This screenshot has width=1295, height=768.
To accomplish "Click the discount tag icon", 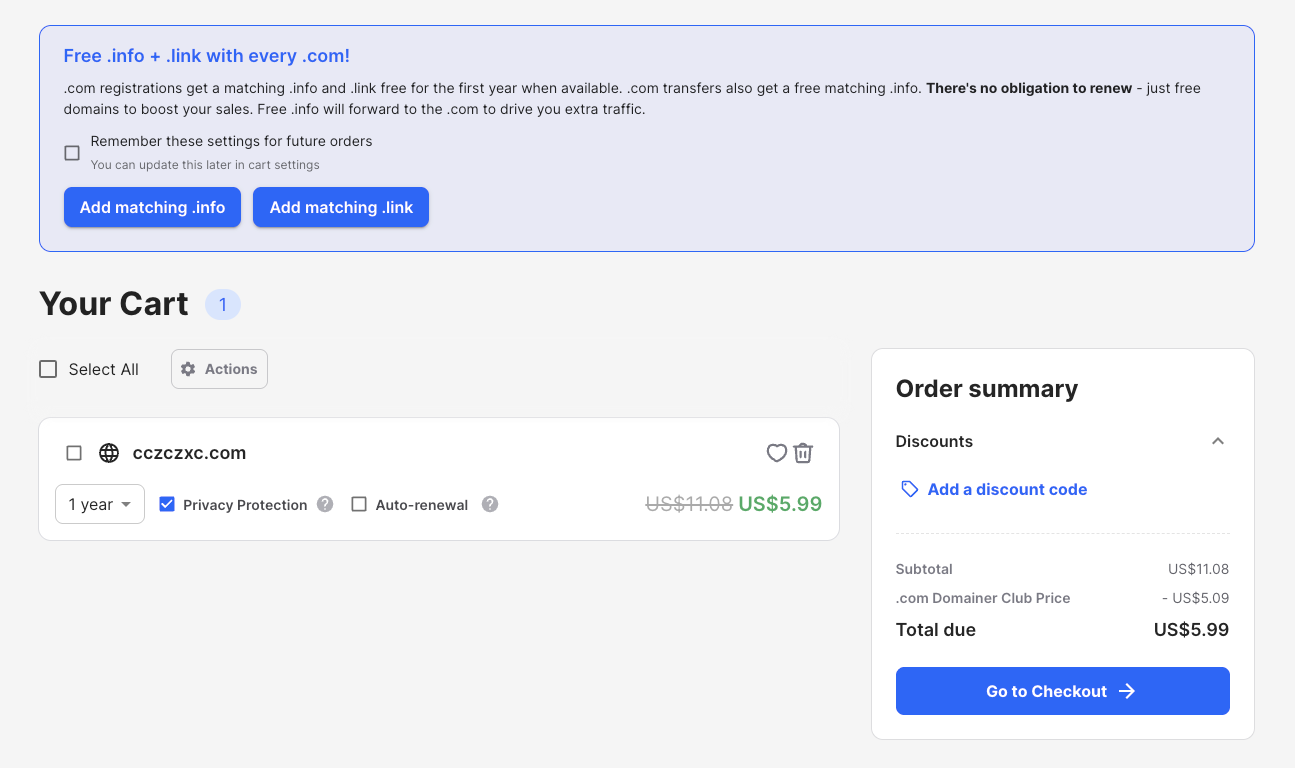I will [x=909, y=489].
